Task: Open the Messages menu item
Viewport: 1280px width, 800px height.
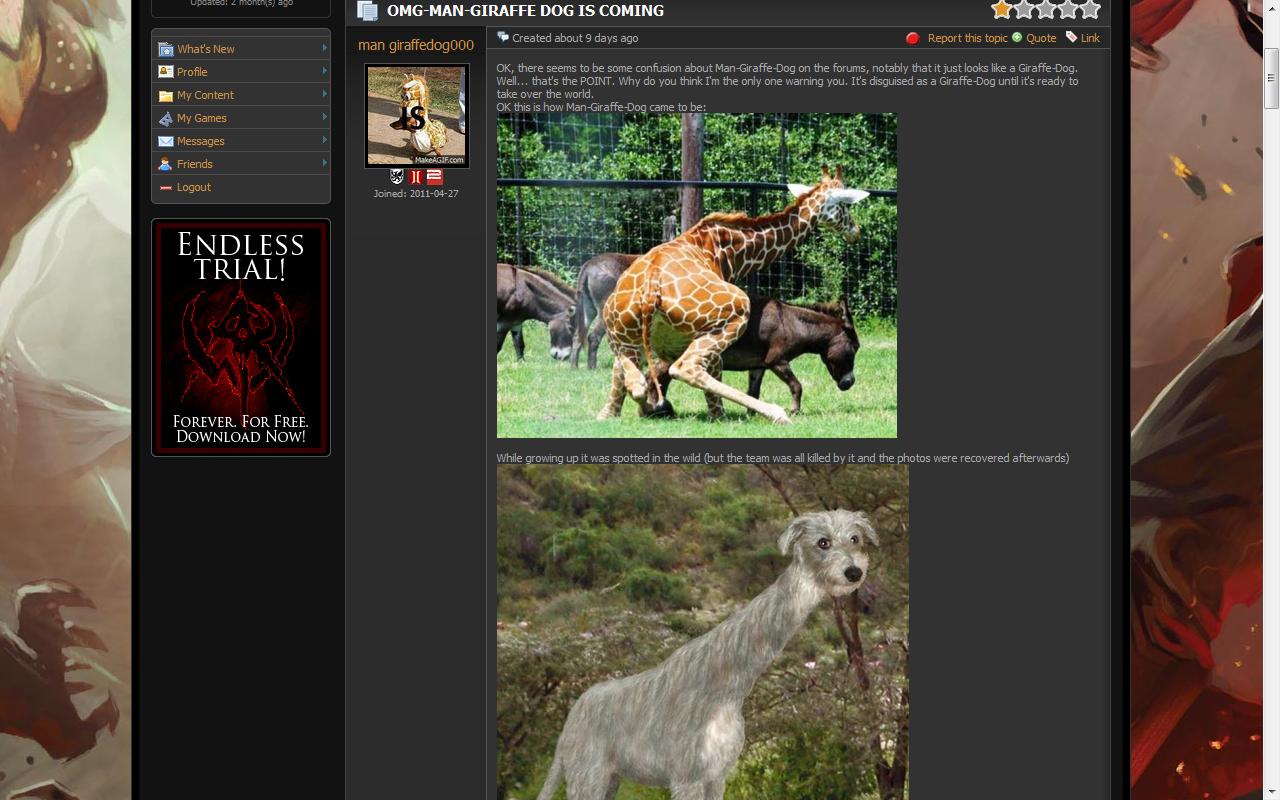Action: click(x=200, y=141)
